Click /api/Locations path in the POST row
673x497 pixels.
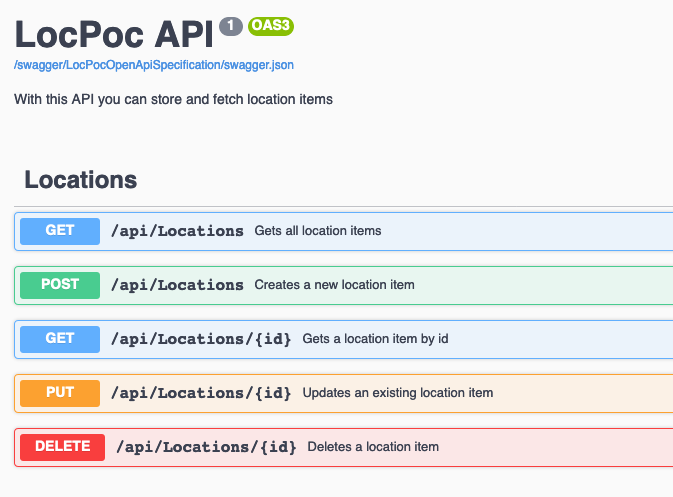pyautogui.click(x=177, y=285)
